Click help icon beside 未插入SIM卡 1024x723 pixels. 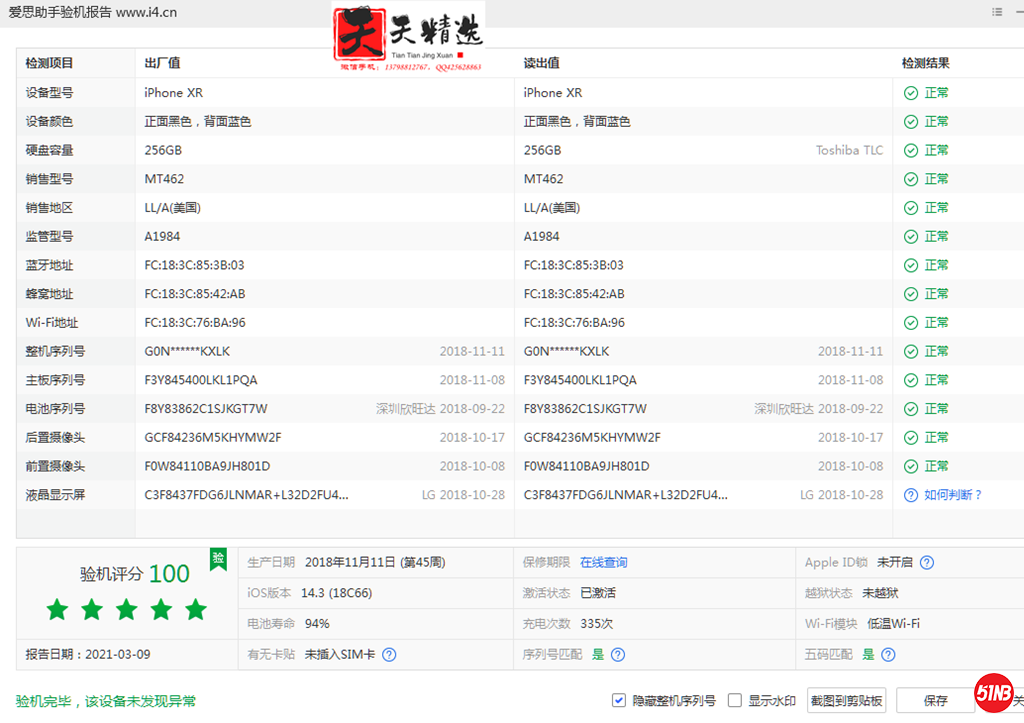tap(389, 655)
